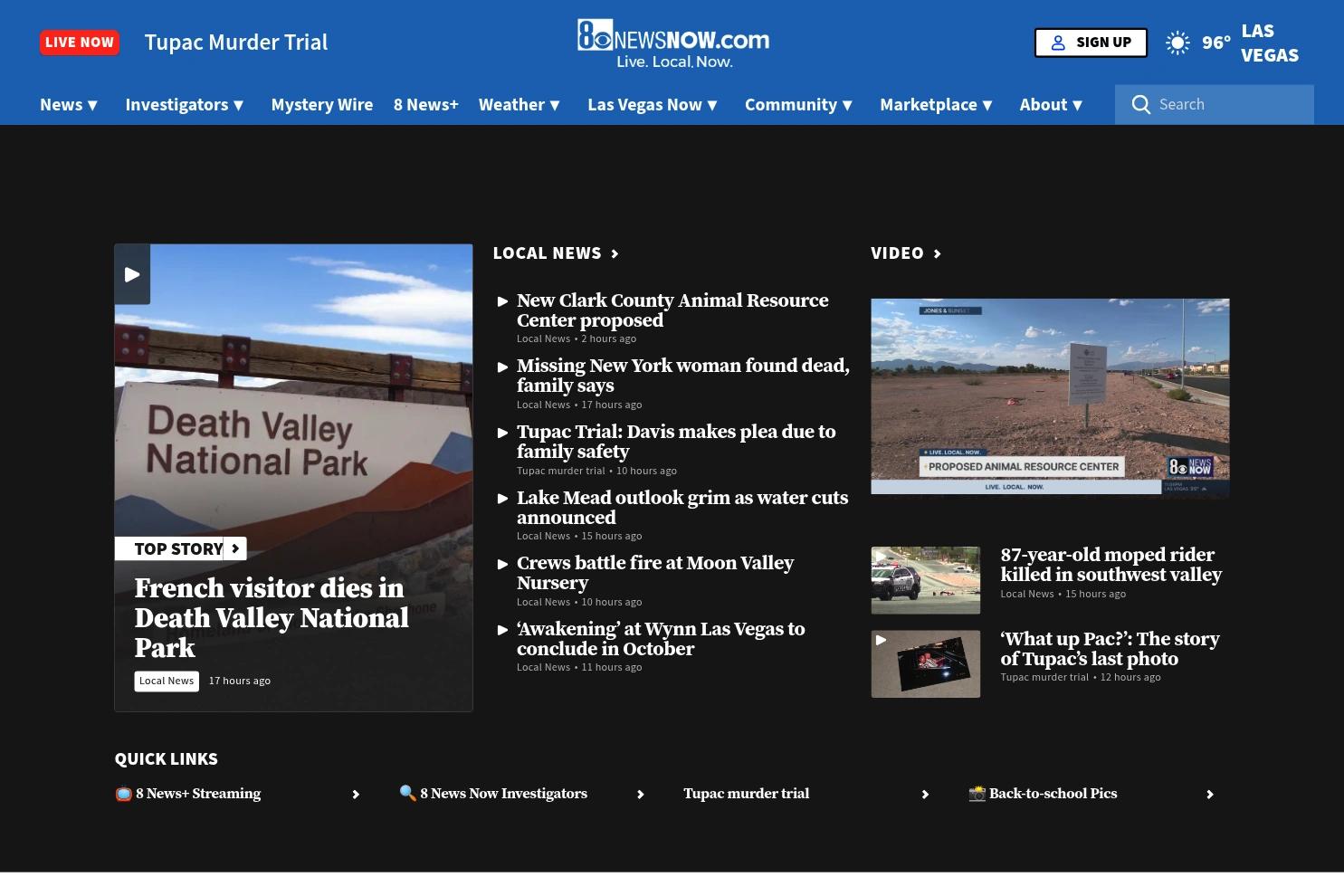Click play icon beside Moon Valley Nursery headline
Viewport: 1344px width, 896px height.
503,564
